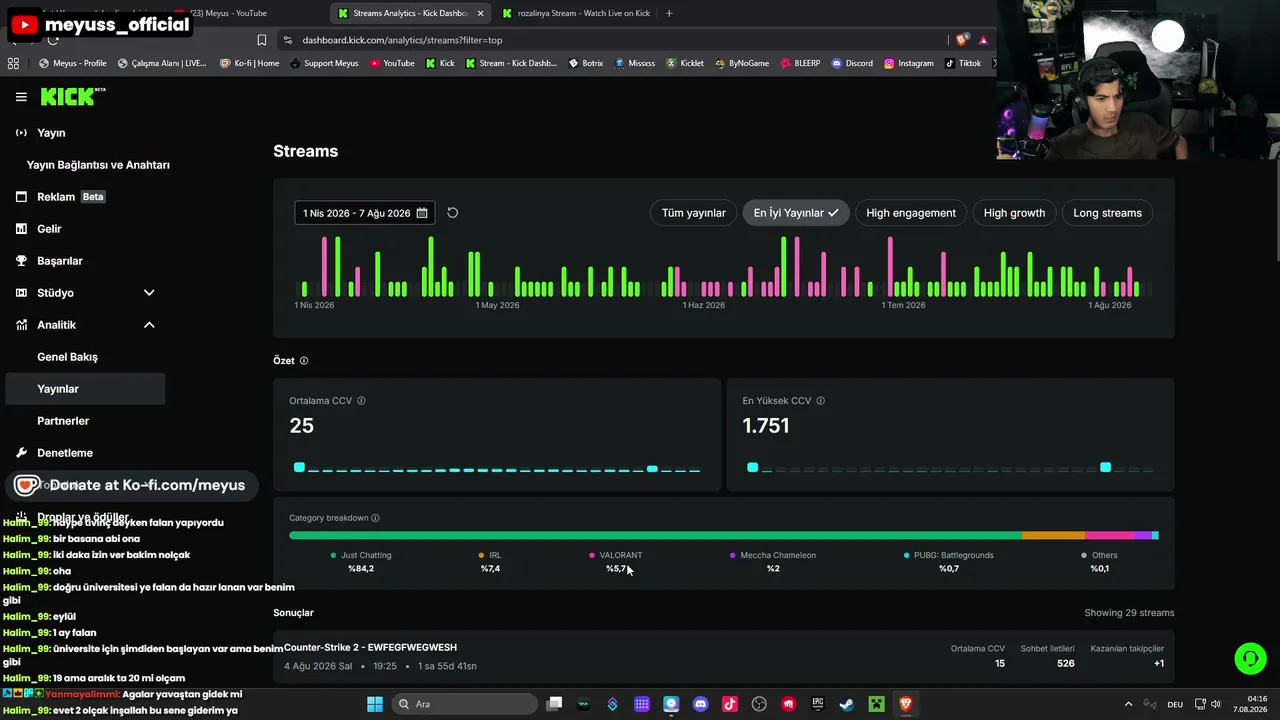Open the Başarılar sidebar item
This screenshot has height=720, width=1280.
pos(50,261)
